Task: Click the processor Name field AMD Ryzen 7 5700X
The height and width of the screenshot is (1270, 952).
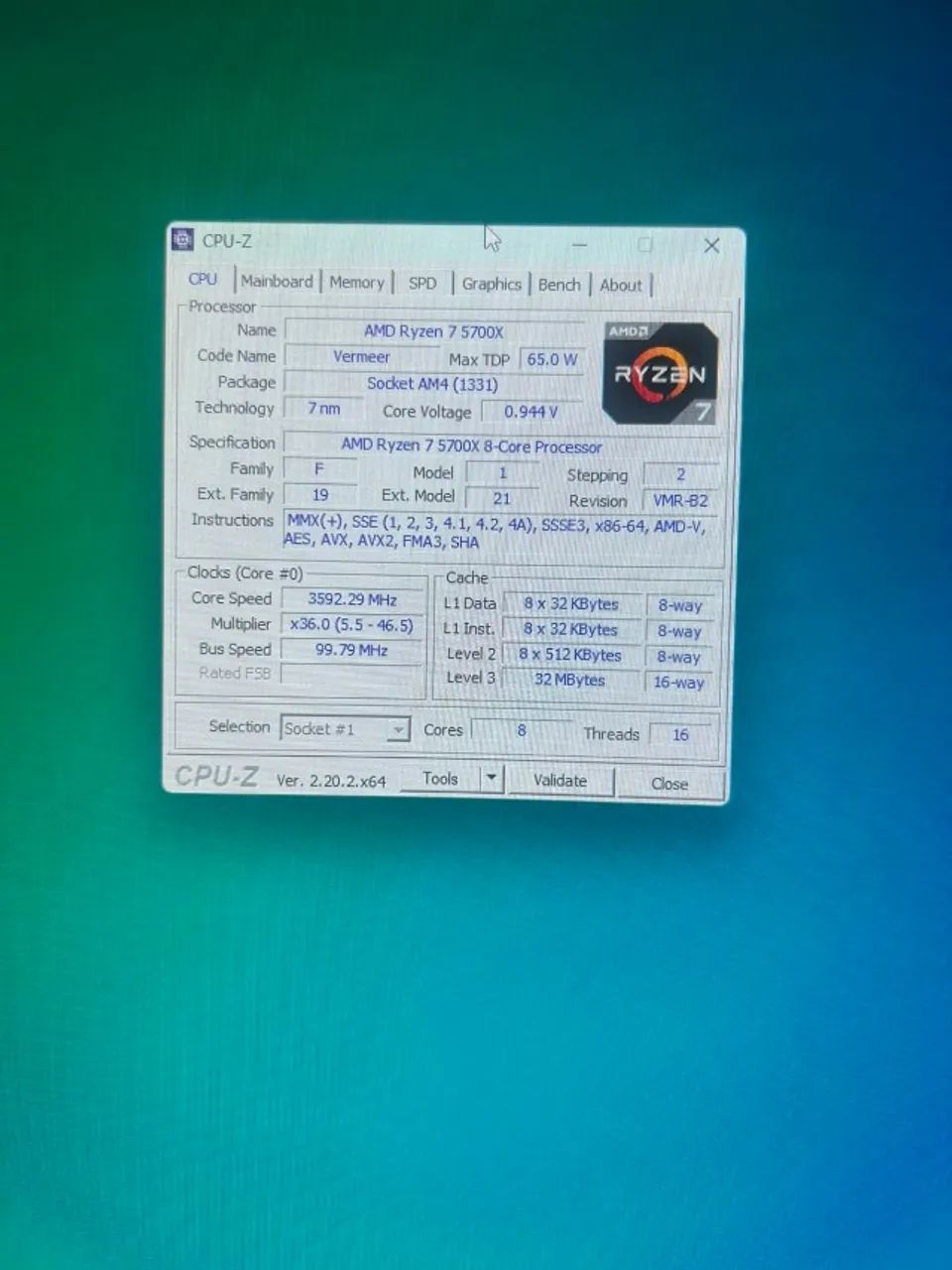Action: [433, 332]
